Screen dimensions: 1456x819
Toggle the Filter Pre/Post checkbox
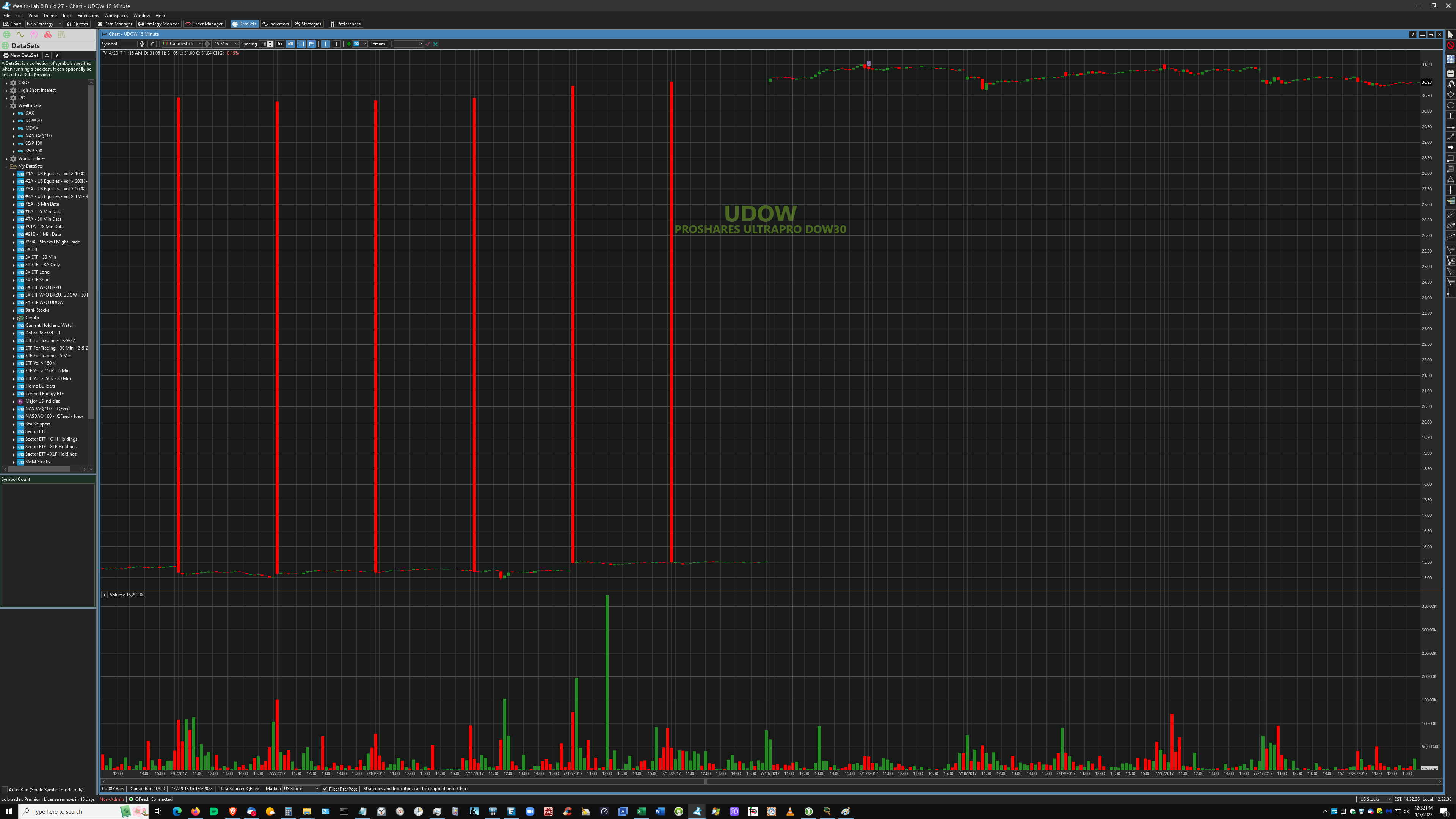[x=325, y=789]
